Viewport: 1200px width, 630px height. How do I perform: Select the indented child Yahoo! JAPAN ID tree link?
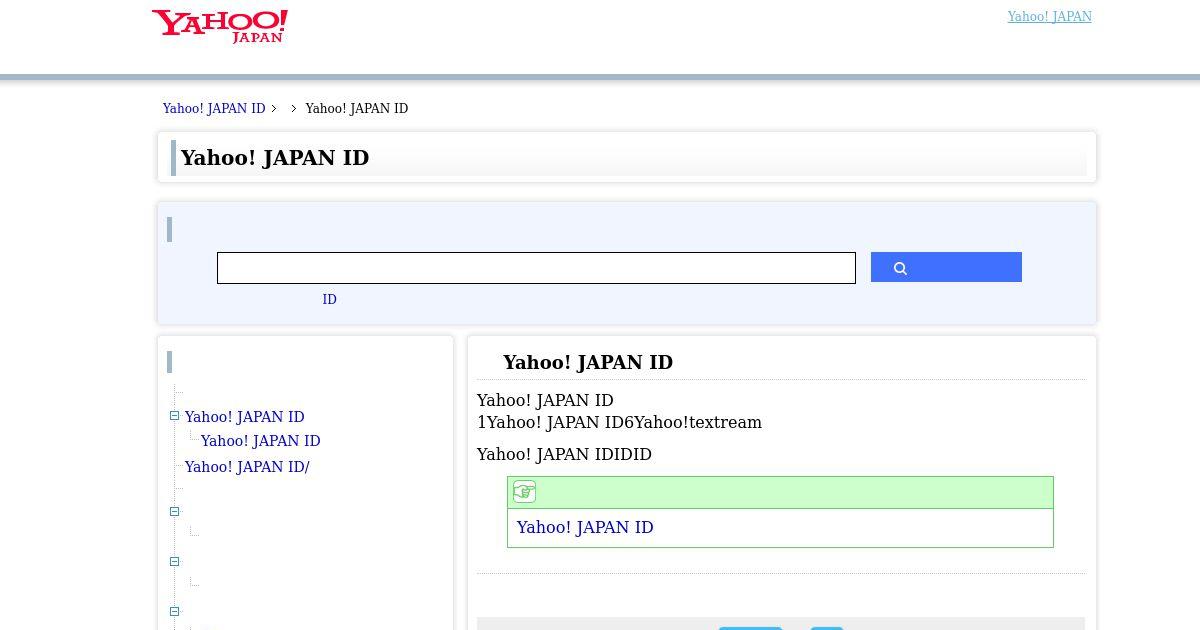point(260,441)
